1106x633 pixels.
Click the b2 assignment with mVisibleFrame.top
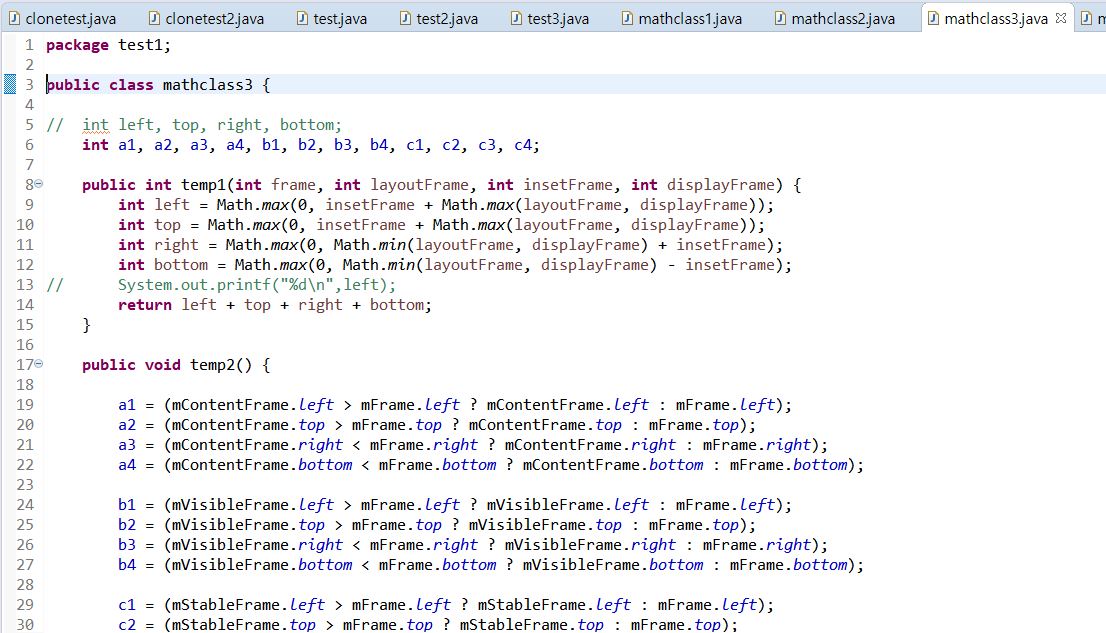point(437,525)
